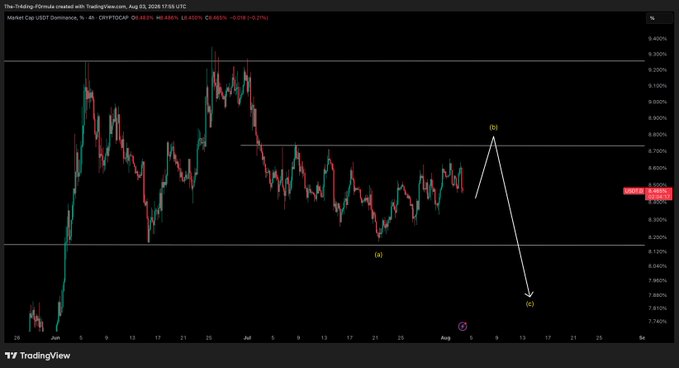Viewport: 679px width, 368px height.
Task: Click the Jul label on time axis
Action: click(x=247, y=338)
